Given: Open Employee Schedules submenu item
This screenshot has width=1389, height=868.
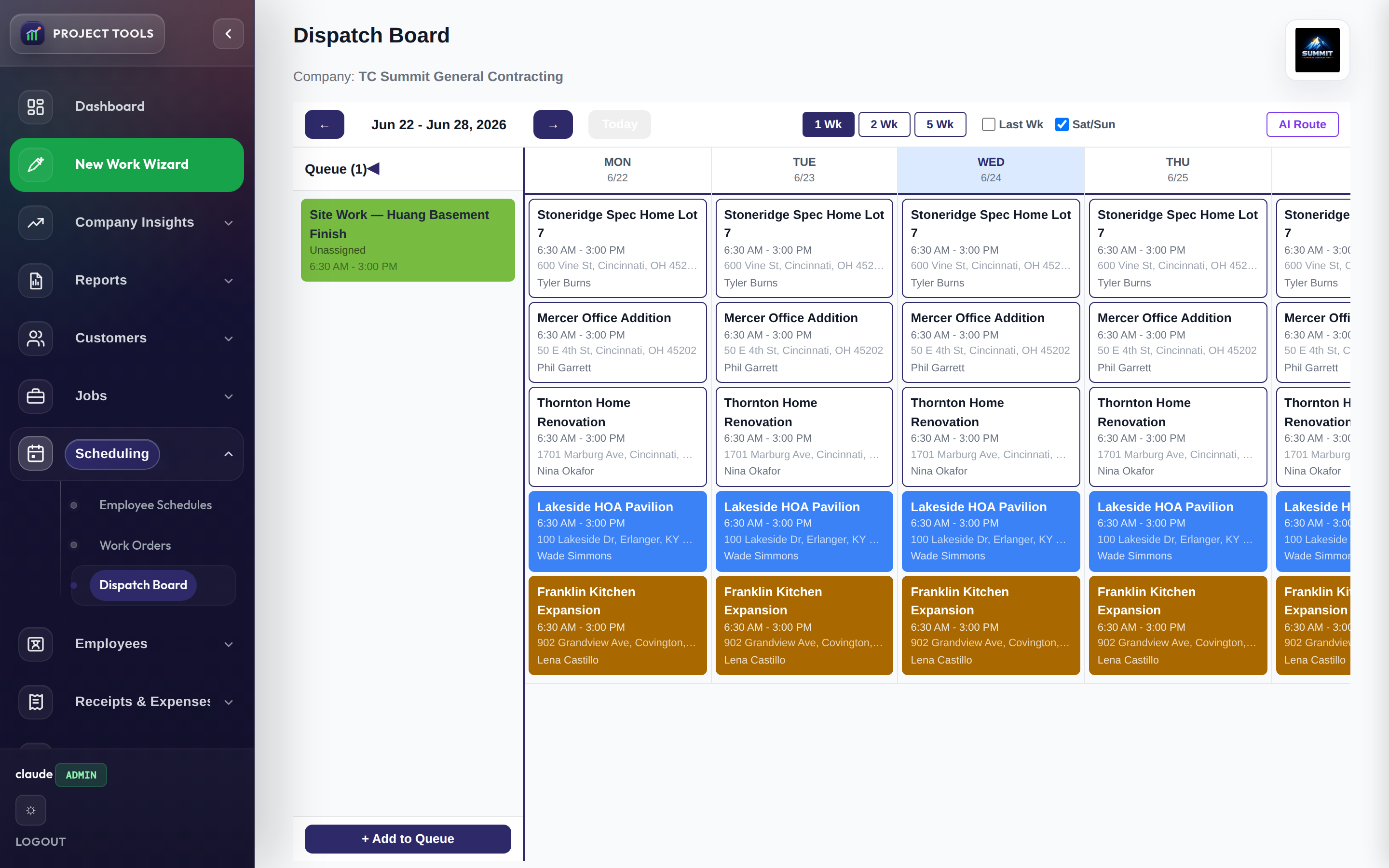Looking at the screenshot, I should pos(156,505).
